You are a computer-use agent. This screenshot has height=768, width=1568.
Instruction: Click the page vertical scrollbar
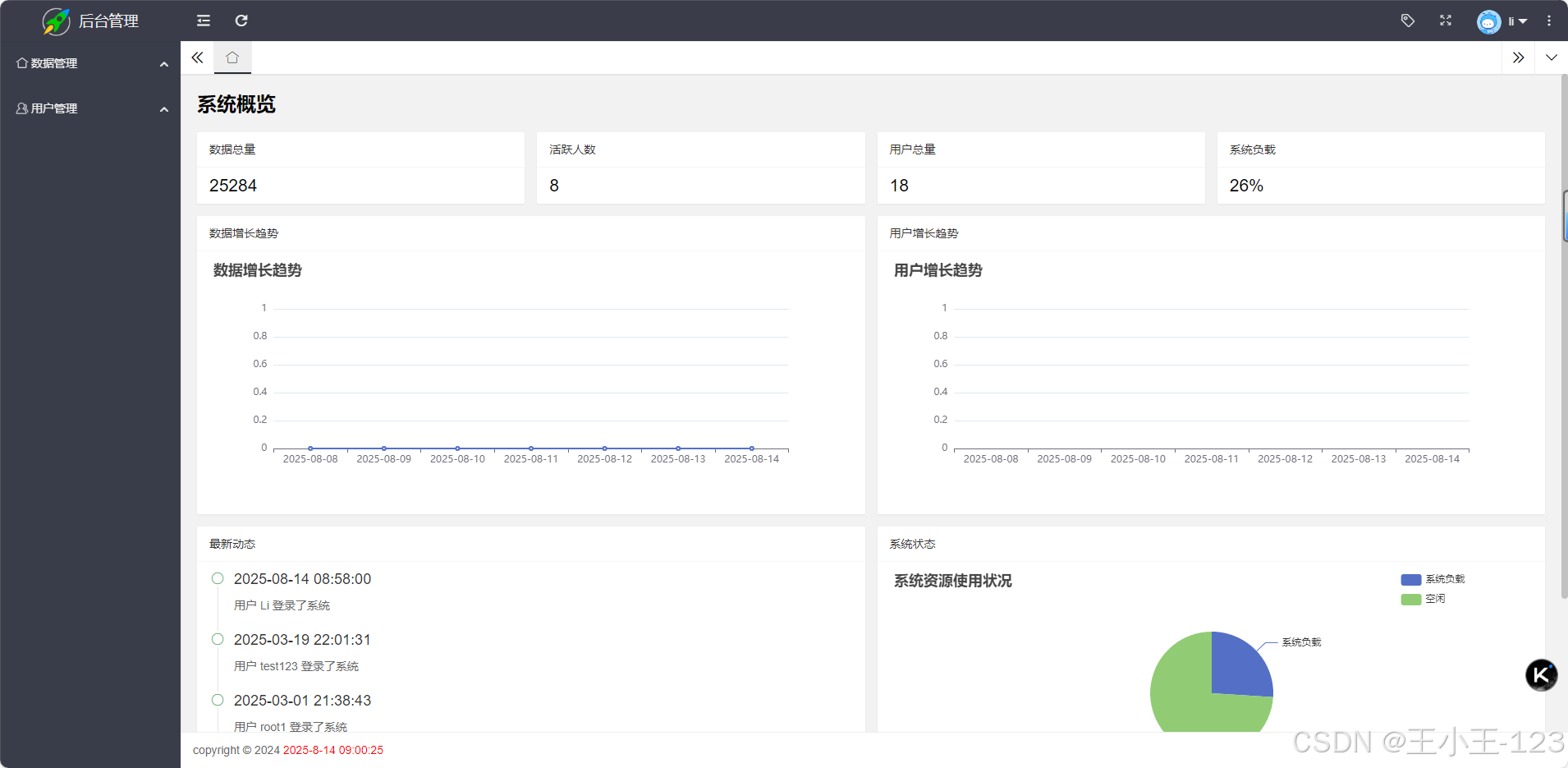click(1564, 337)
